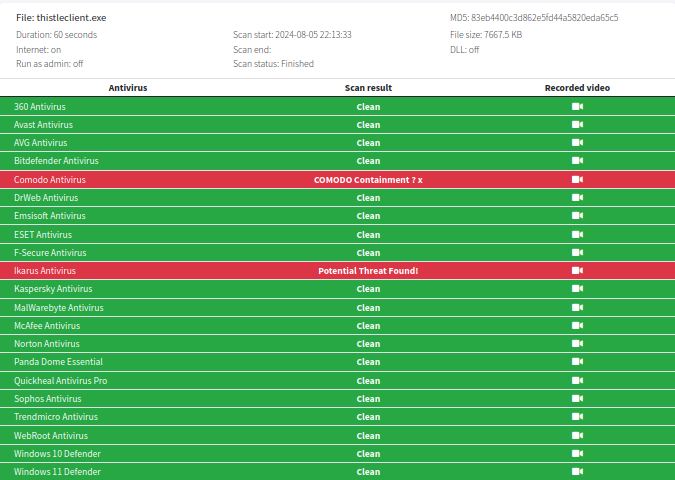
Task: Click Duration: 60 seconds text
Action: [56, 35]
